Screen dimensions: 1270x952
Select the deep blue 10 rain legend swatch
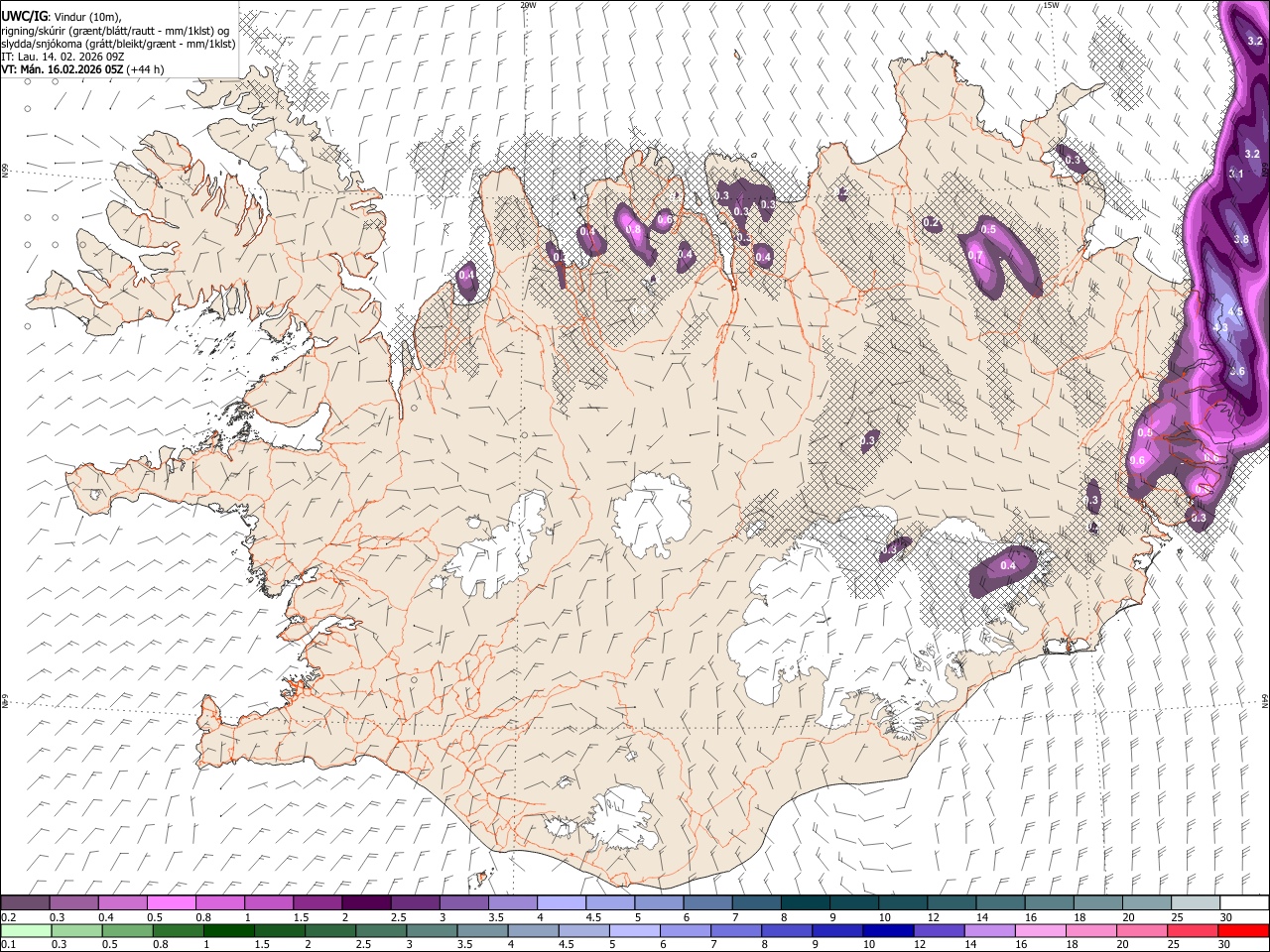[888, 930]
